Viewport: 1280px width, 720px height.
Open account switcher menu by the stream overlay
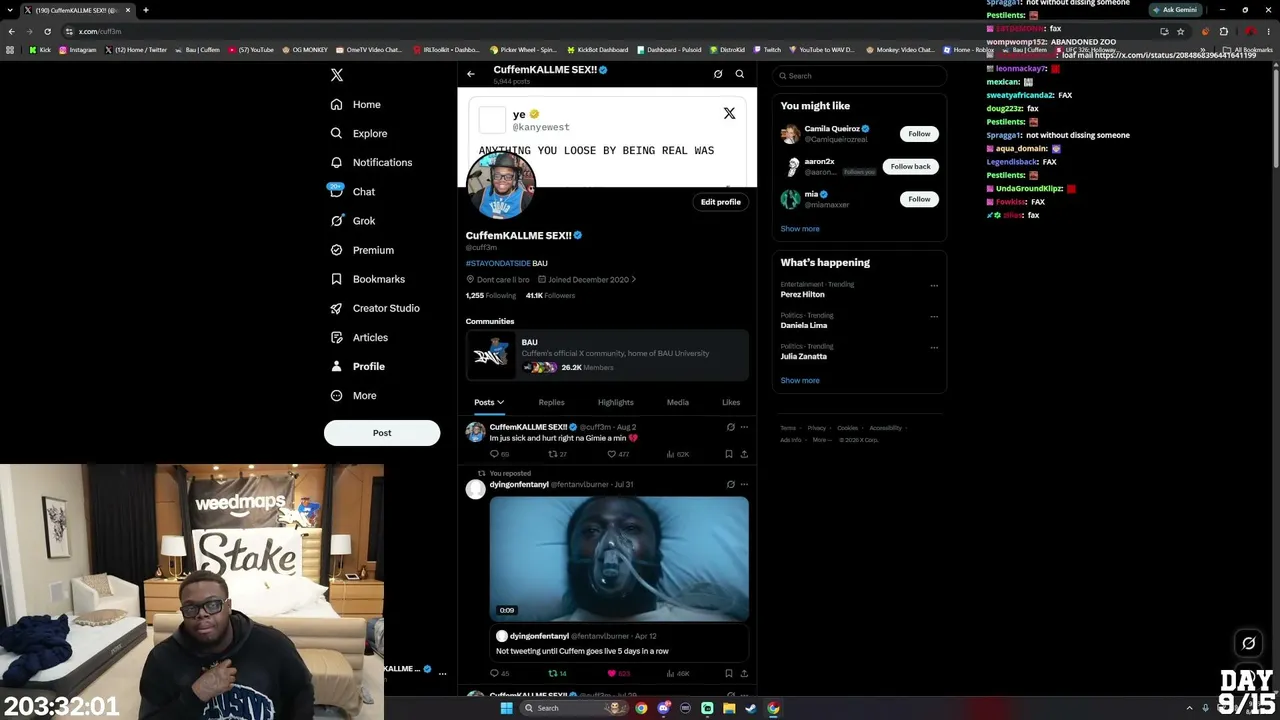(x=442, y=674)
